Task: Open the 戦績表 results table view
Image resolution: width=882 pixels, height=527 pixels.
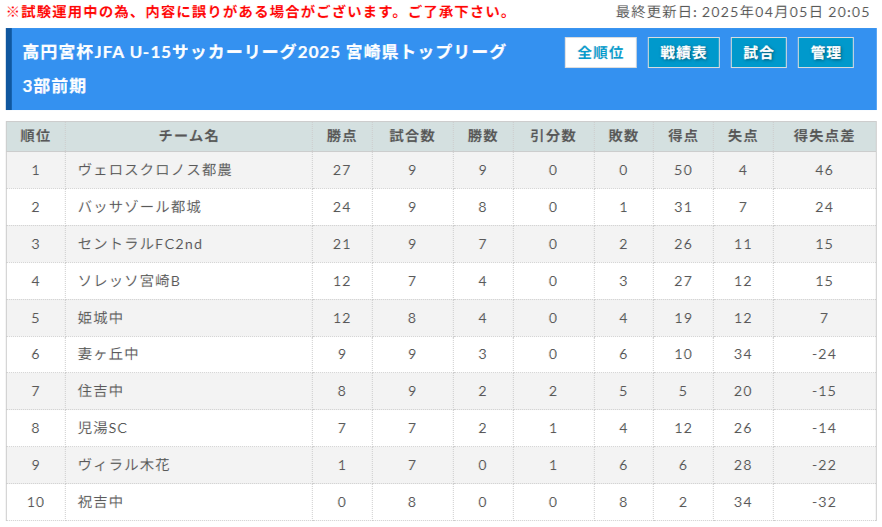Action: (x=683, y=53)
